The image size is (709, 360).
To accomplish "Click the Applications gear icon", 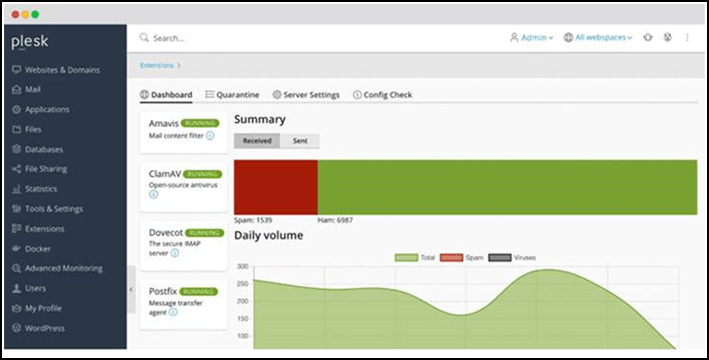I will [x=17, y=109].
